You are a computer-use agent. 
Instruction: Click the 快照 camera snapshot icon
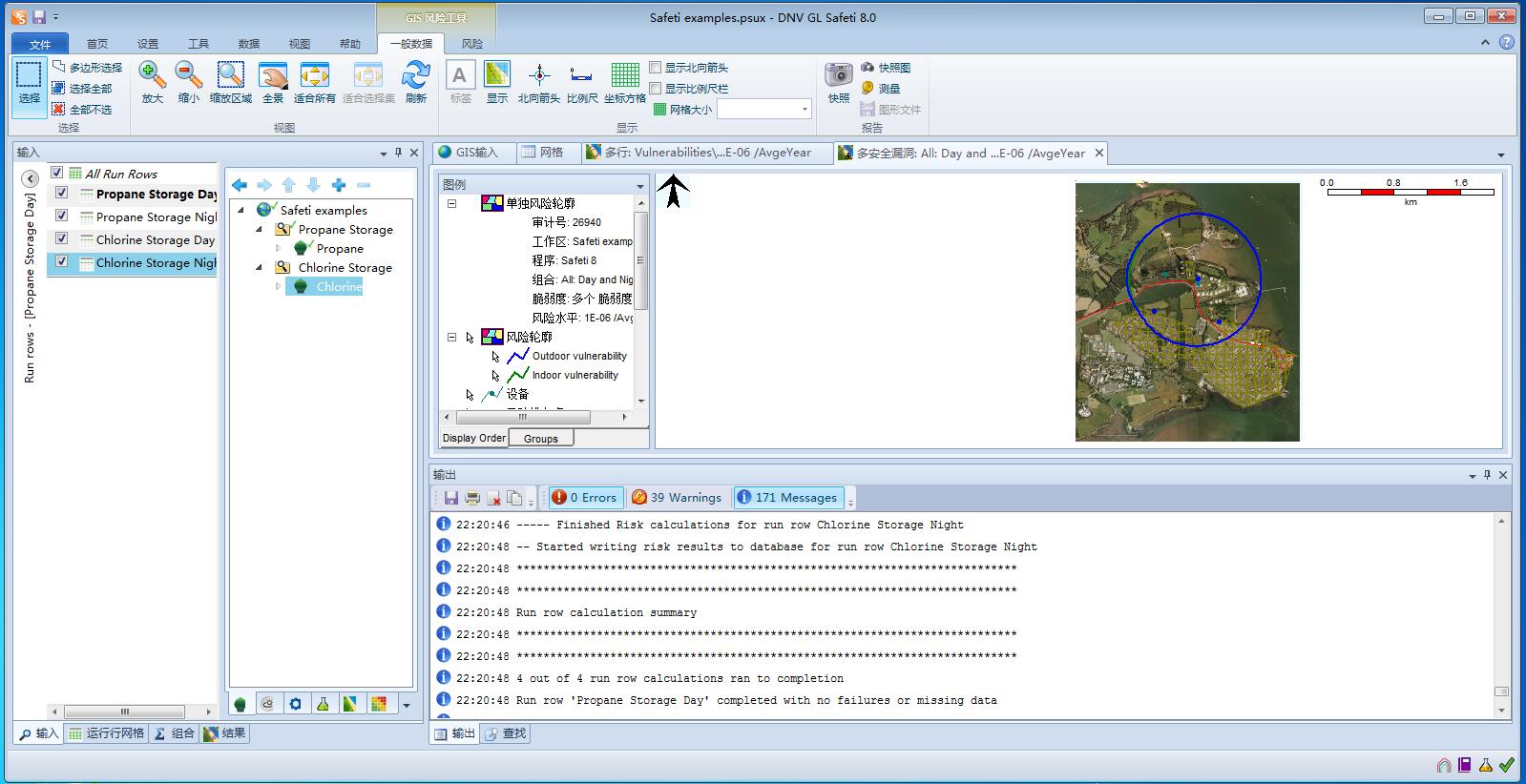point(839,75)
